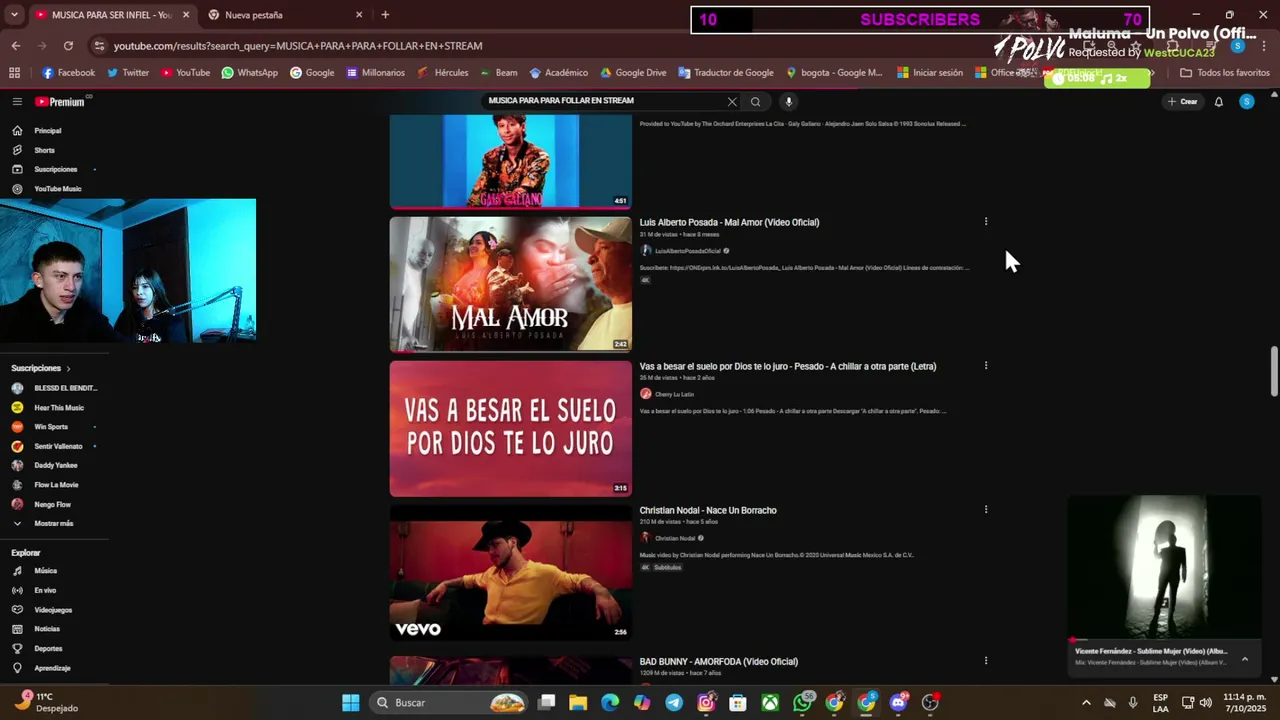Image resolution: width=1280 pixels, height=720 pixels.
Task: Open options menu for Nace Un Borracho
Action: [x=986, y=510]
